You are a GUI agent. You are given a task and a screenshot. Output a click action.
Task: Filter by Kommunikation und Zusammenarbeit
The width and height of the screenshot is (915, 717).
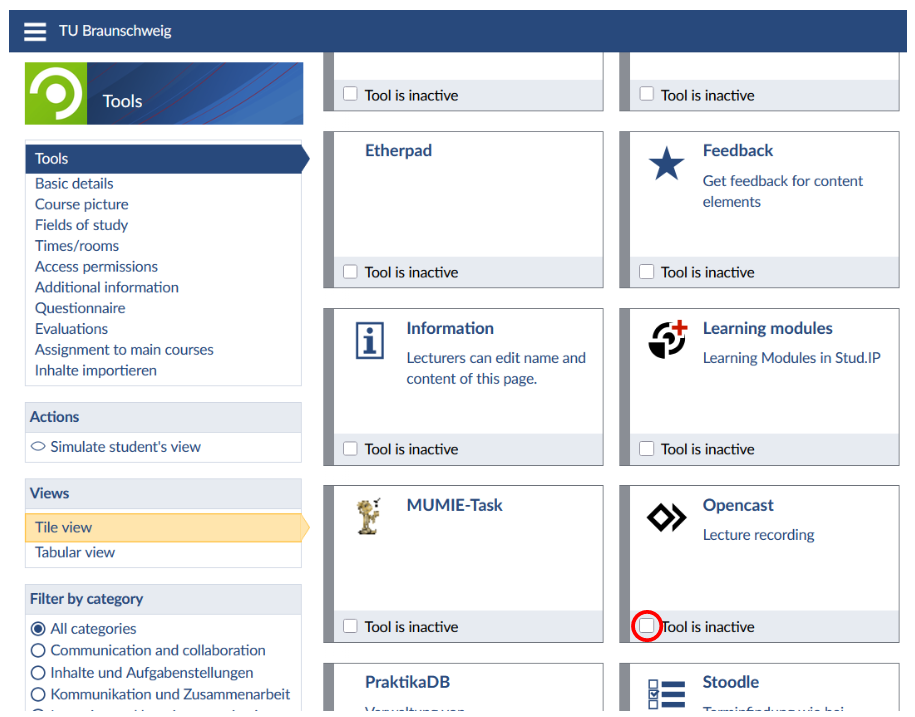(x=38, y=694)
